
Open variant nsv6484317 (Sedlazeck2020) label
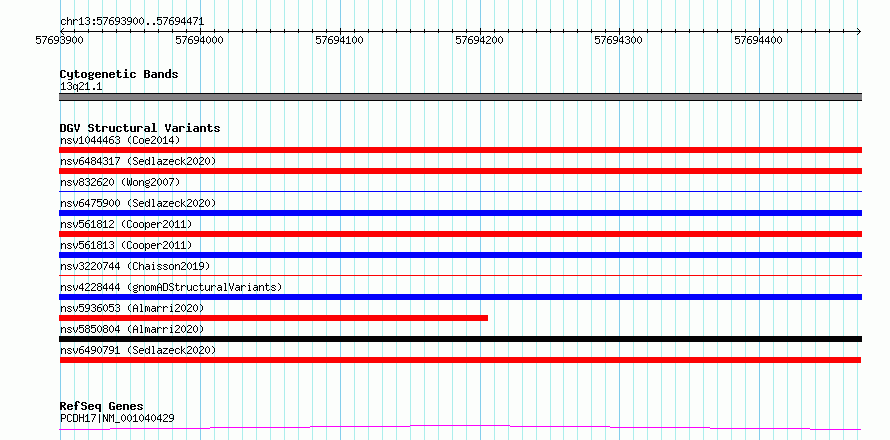[x=138, y=161]
